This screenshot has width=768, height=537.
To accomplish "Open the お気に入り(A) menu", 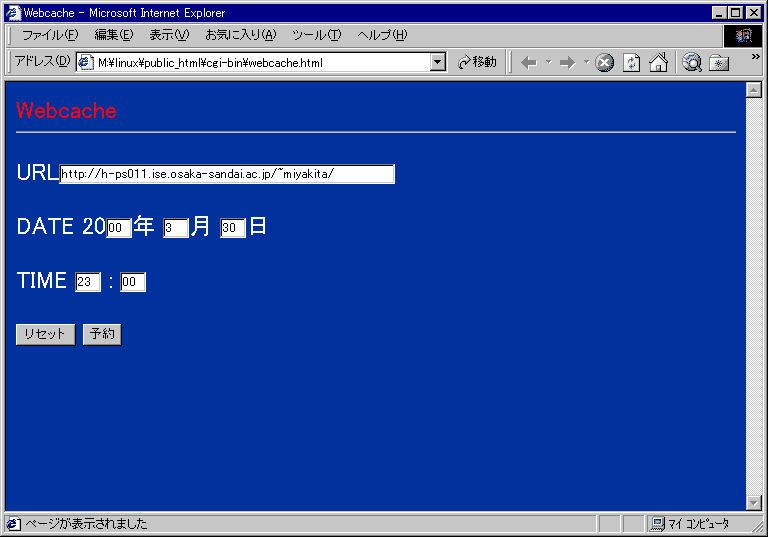I will 240,35.
